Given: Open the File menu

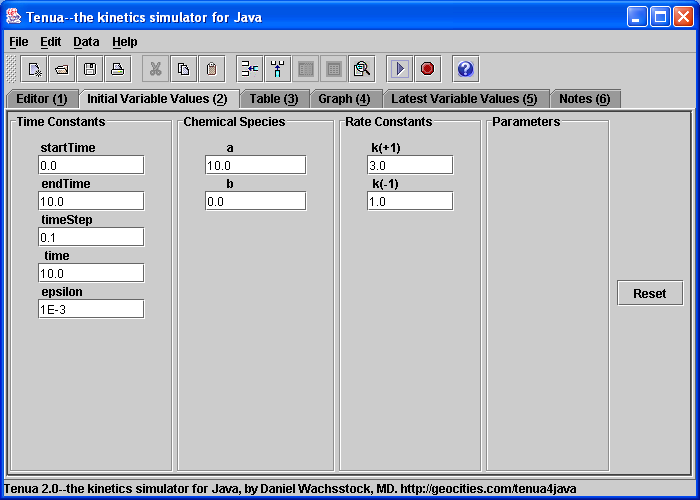Looking at the screenshot, I should click(x=19, y=42).
